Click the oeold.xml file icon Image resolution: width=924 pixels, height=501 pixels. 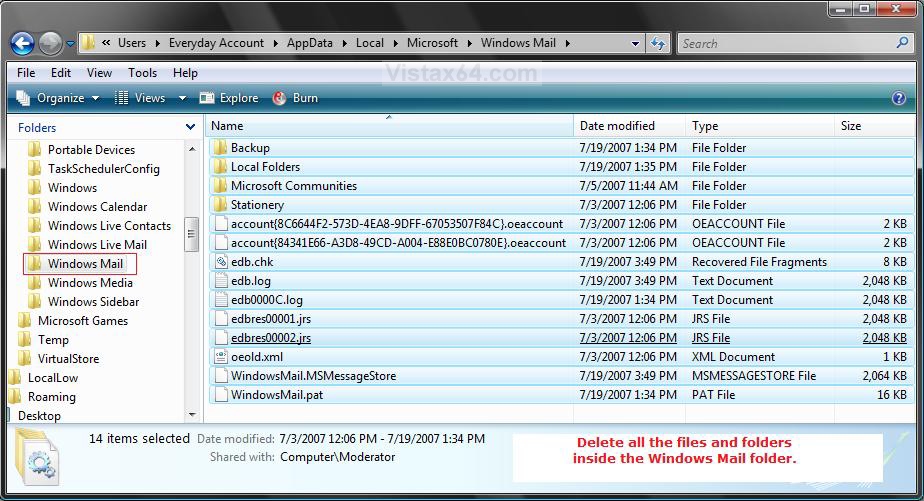(221, 357)
